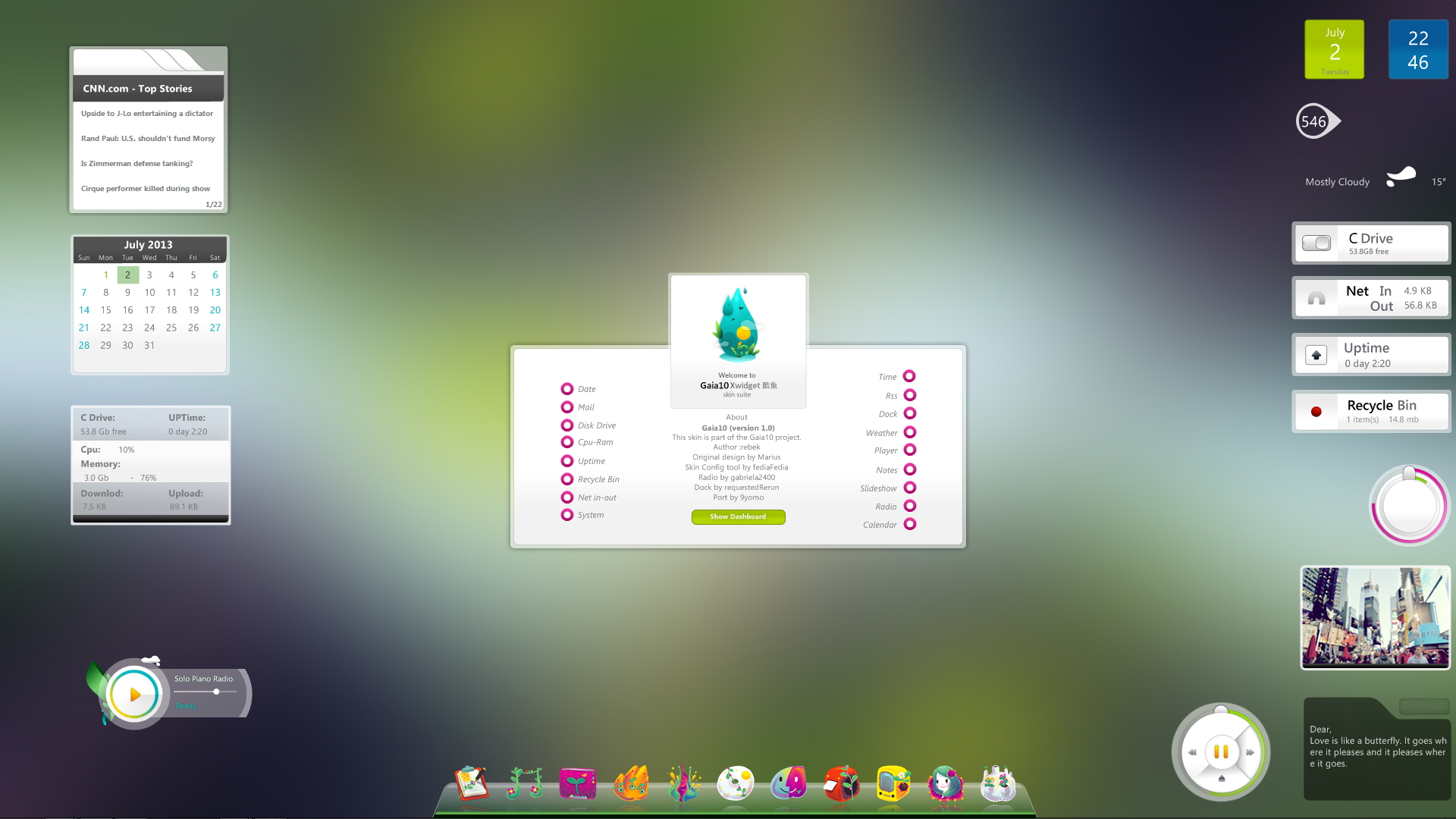Select the Calendar icon in widget list
Image resolution: width=1456 pixels, height=819 pixels.
tap(909, 524)
